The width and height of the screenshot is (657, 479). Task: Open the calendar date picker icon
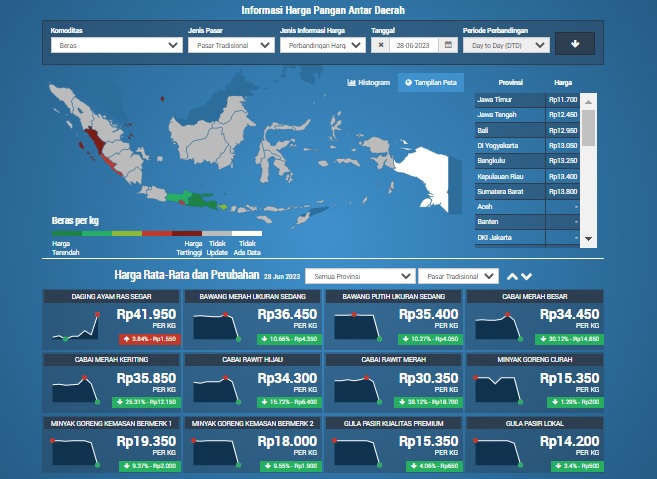pos(448,45)
